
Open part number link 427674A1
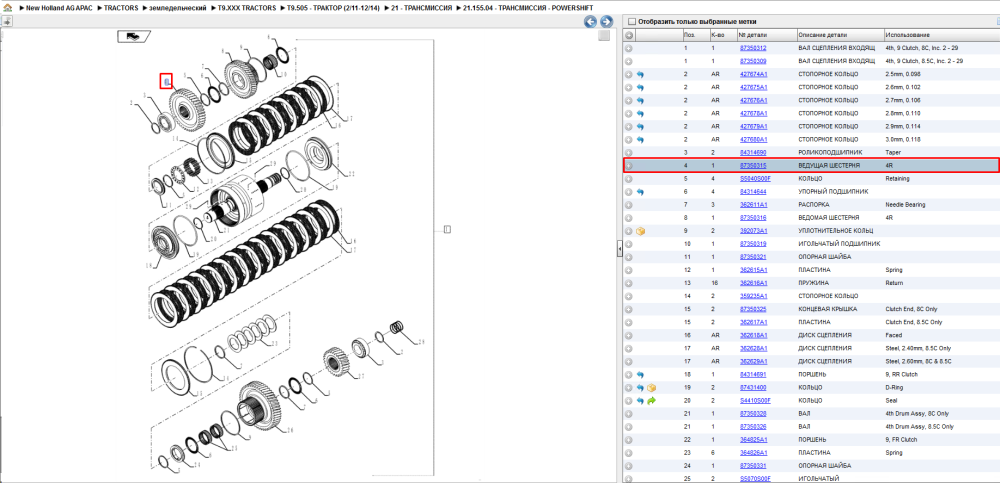click(753, 75)
